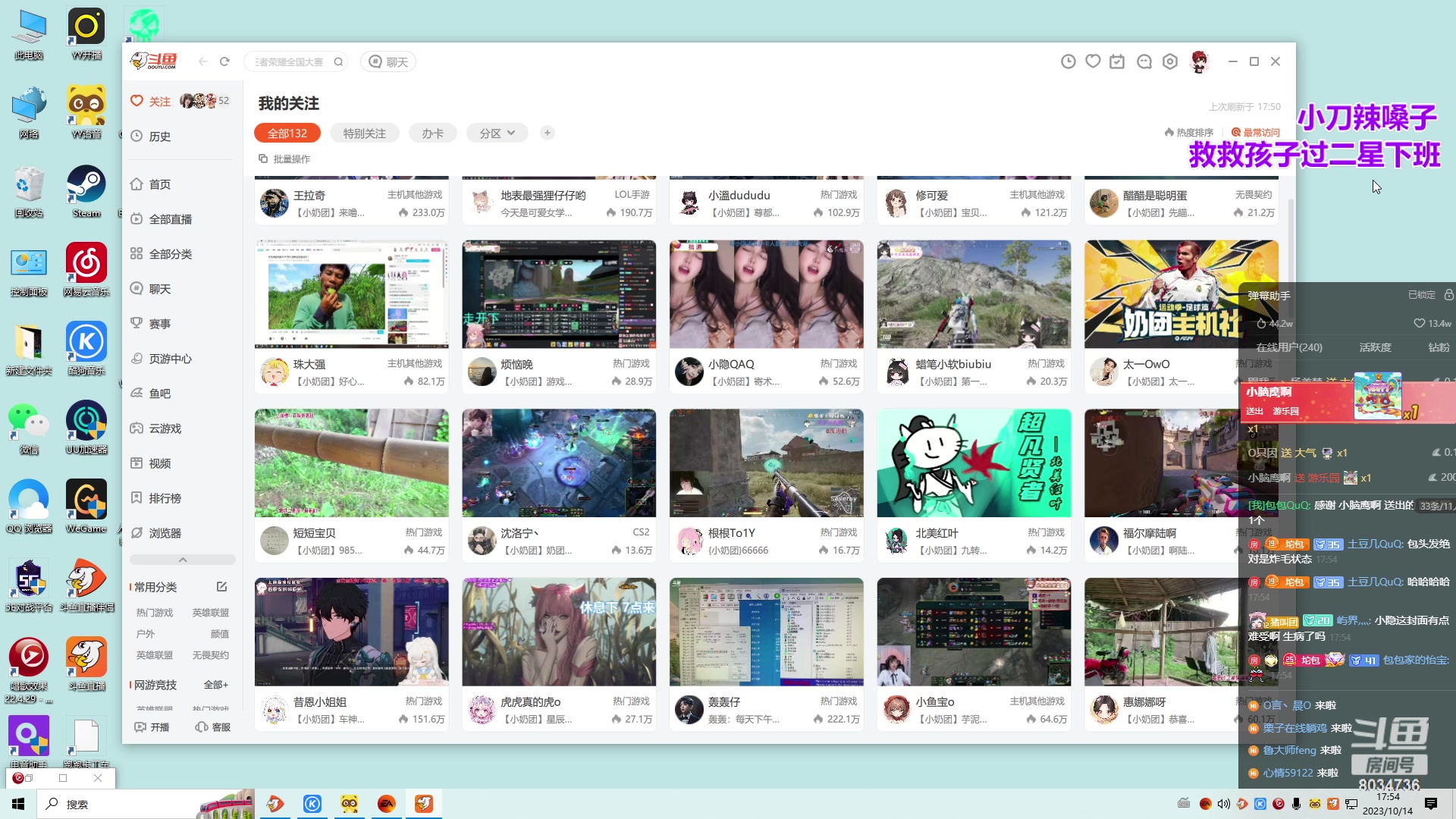
Task: Click the 客服 support button
Action: (x=213, y=727)
